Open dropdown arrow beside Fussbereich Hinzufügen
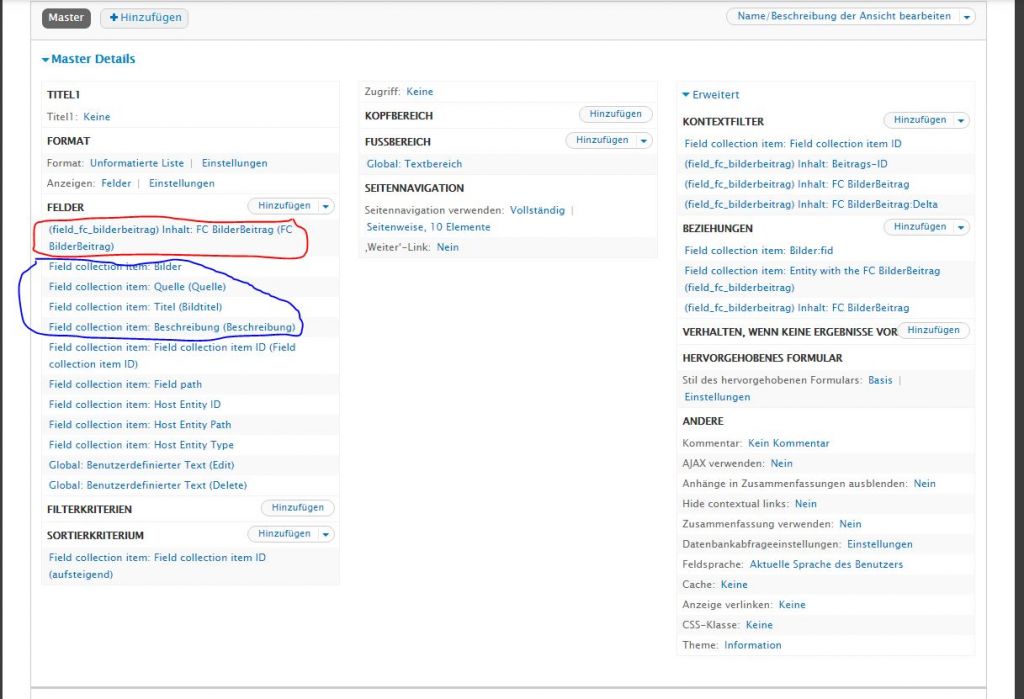Screen dimensions: 1024x699 tap(645, 141)
